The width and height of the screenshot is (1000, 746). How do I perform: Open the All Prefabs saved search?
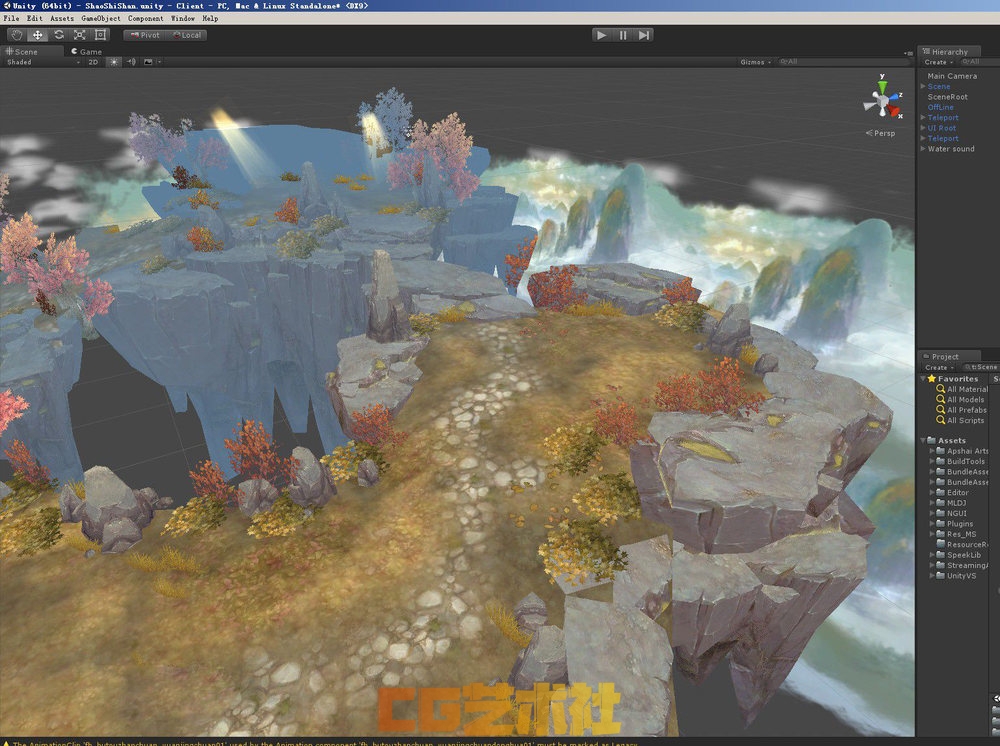[961, 410]
